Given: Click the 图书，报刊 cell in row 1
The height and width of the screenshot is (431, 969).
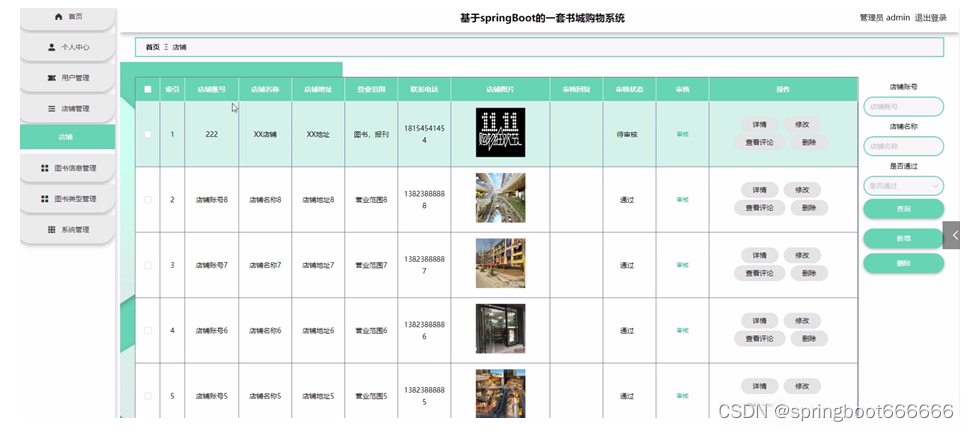Looking at the screenshot, I should pos(371,134).
